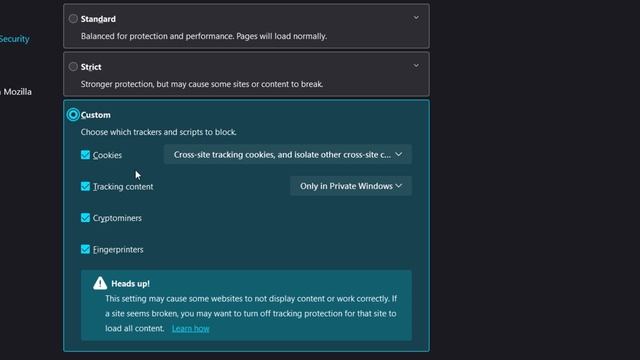Click the Tracking content label
640x360 pixels.
pos(123,187)
